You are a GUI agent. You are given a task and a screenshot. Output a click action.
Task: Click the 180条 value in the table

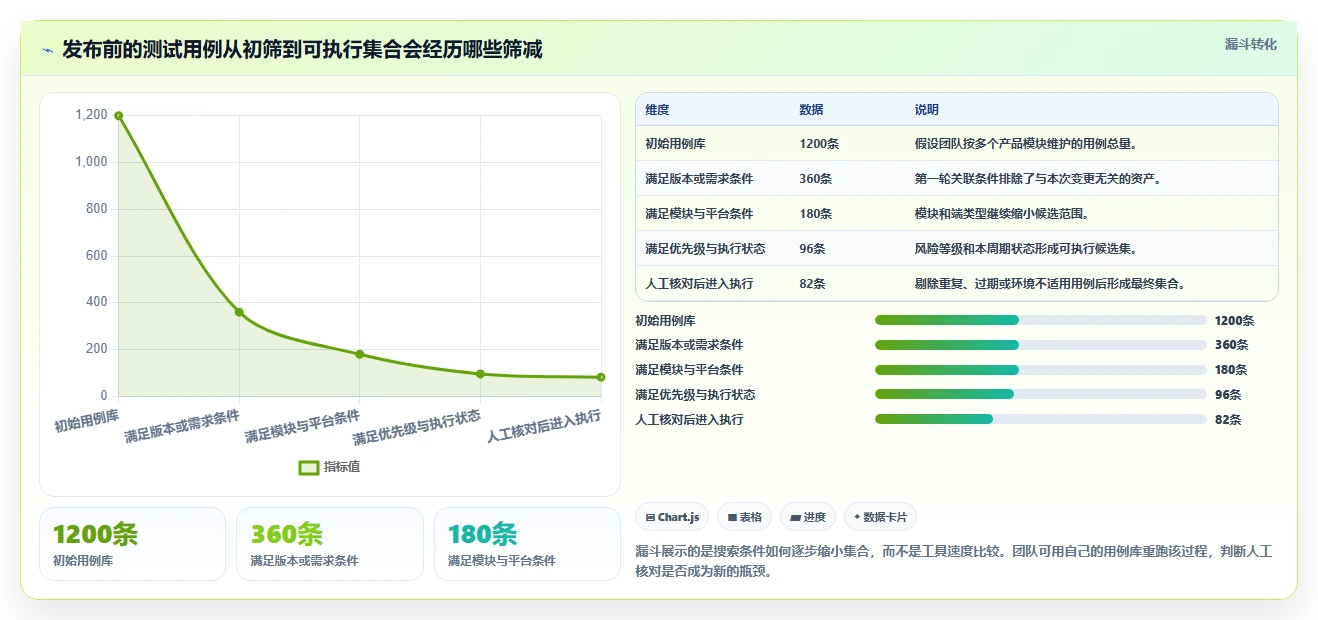[815, 214]
